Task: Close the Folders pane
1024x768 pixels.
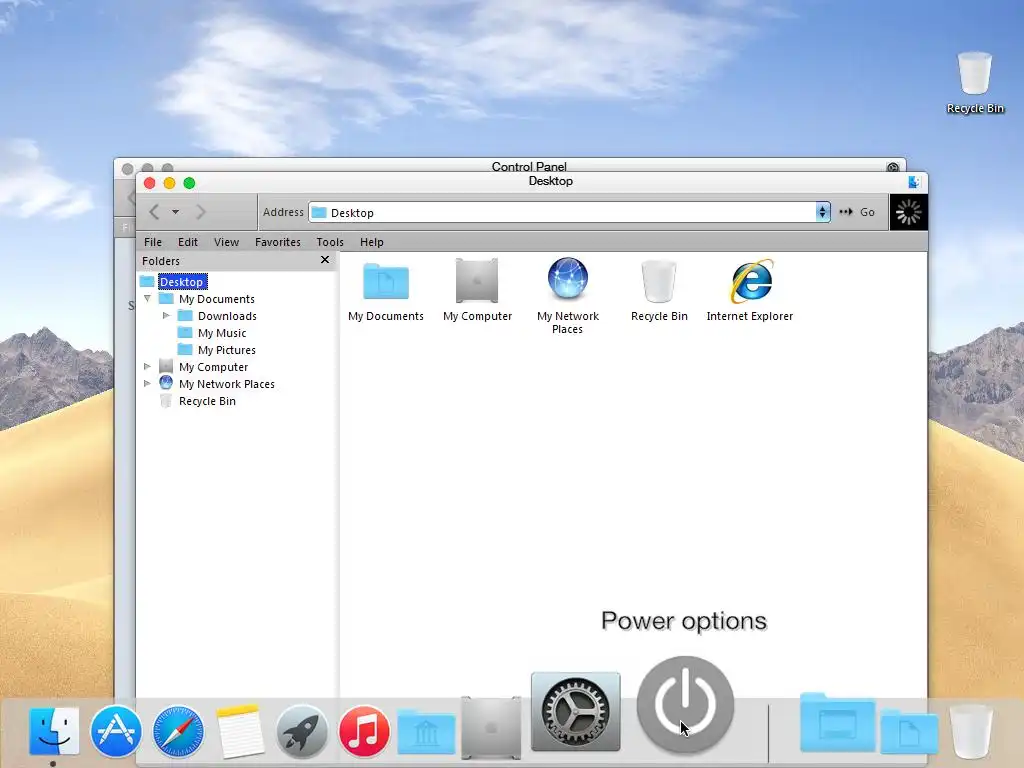Action: pos(325,260)
